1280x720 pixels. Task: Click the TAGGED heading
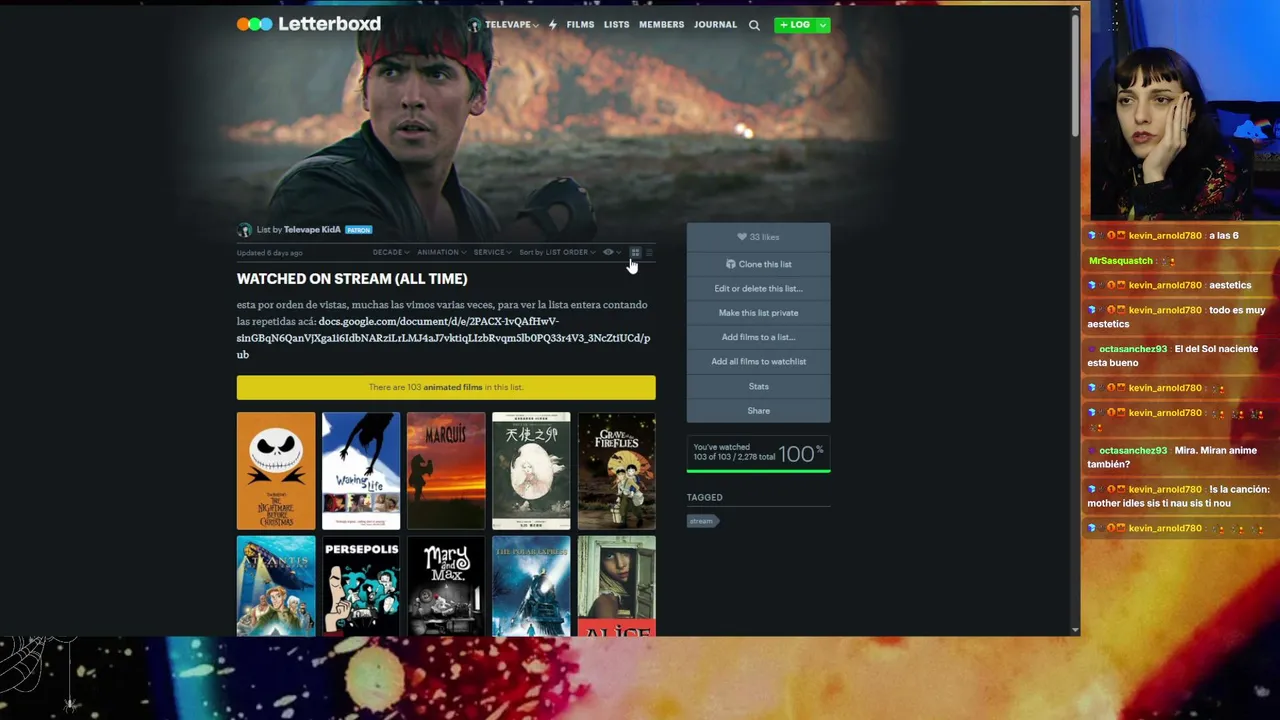(704, 497)
